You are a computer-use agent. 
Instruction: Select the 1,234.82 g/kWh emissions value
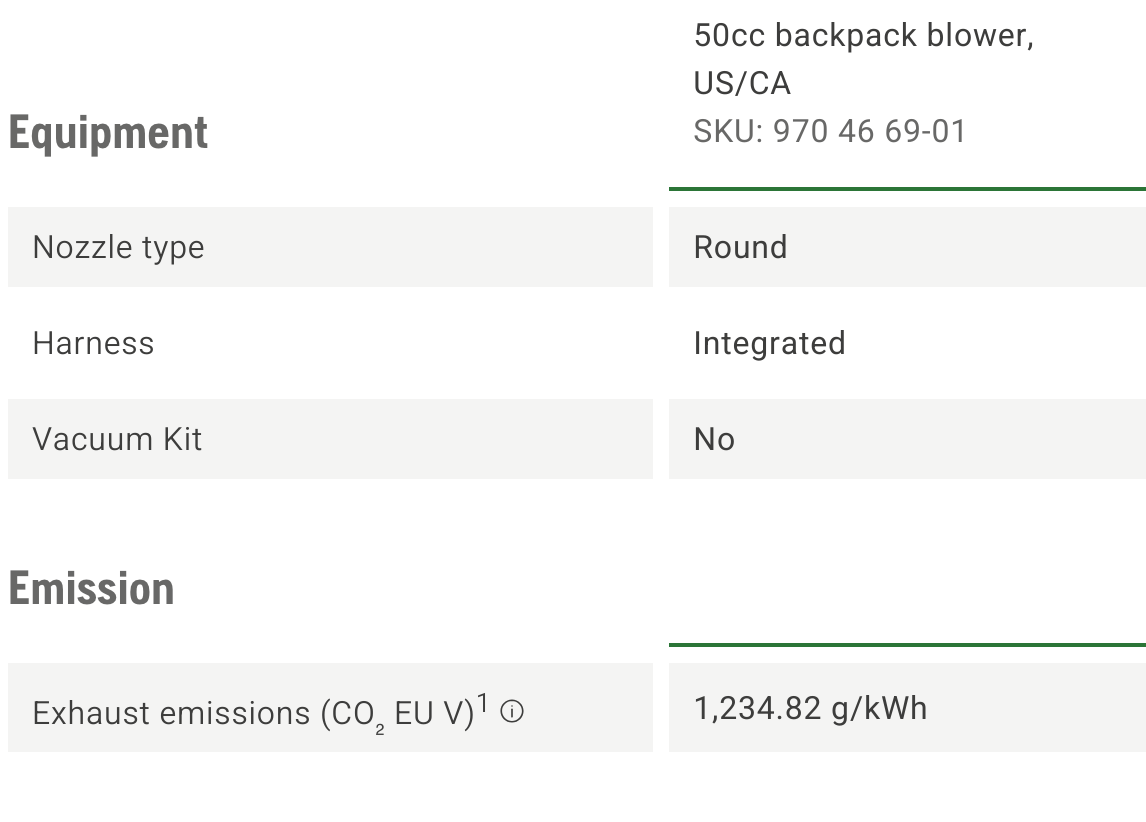(810, 708)
